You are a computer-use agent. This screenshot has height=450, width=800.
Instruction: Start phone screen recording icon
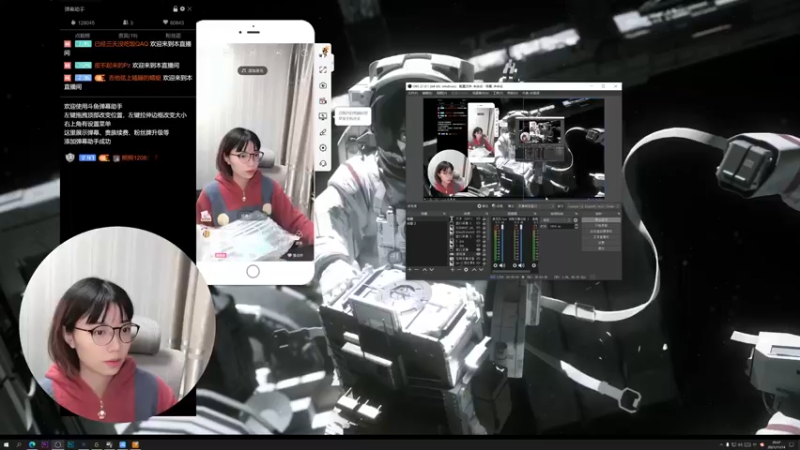[323, 101]
